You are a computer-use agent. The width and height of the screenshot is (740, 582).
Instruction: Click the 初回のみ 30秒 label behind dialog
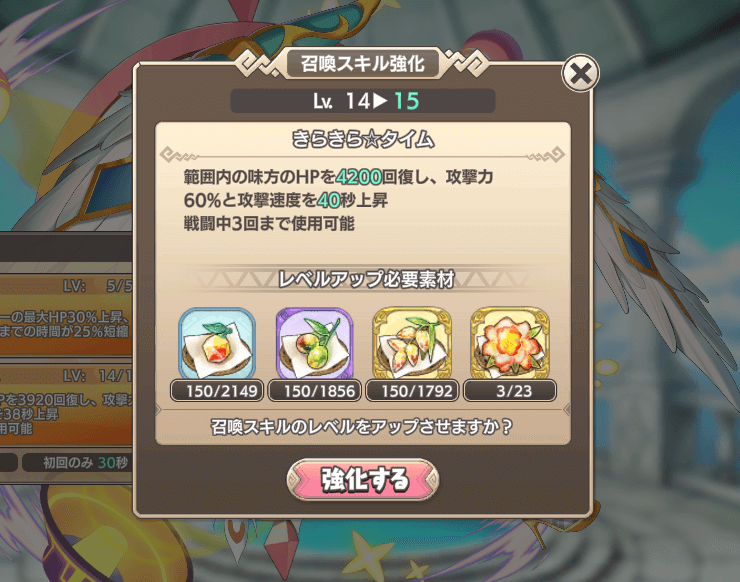pyautogui.click(x=86, y=463)
